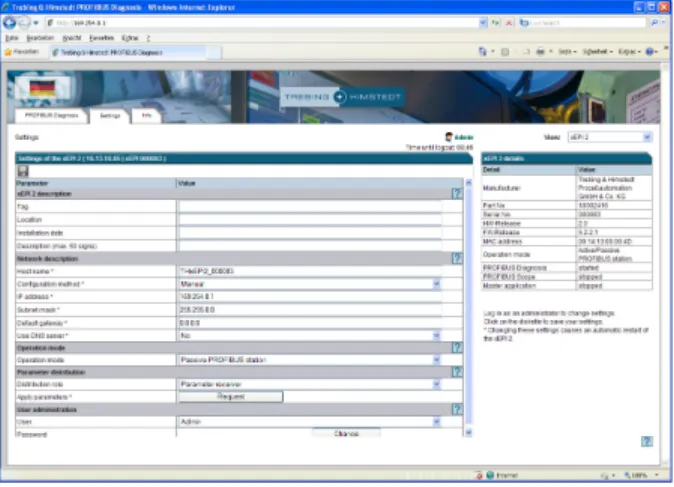Click the Default gateway input field
Screen dimensions: 674x487
pos(310,323)
